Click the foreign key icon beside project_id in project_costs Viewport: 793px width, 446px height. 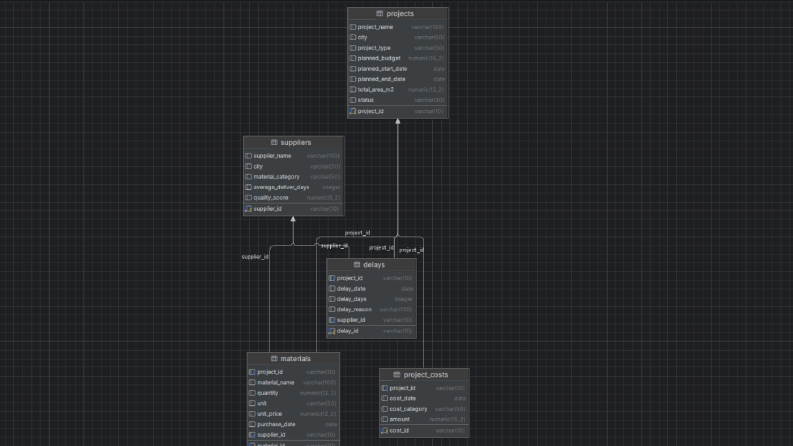(x=384, y=388)
